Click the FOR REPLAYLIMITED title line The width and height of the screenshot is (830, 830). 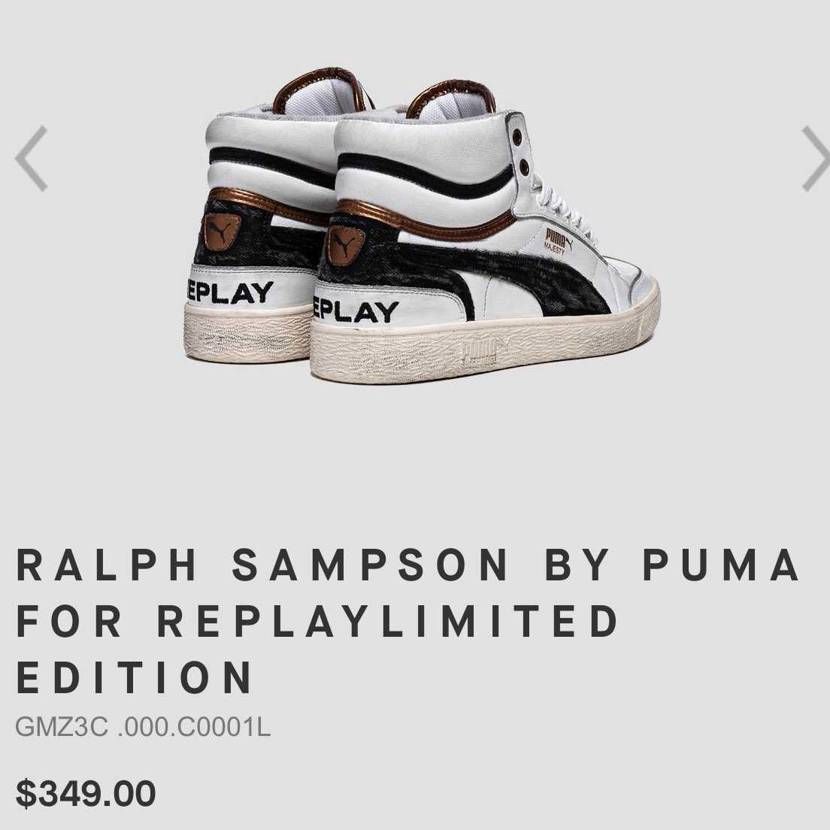[317, 620]
